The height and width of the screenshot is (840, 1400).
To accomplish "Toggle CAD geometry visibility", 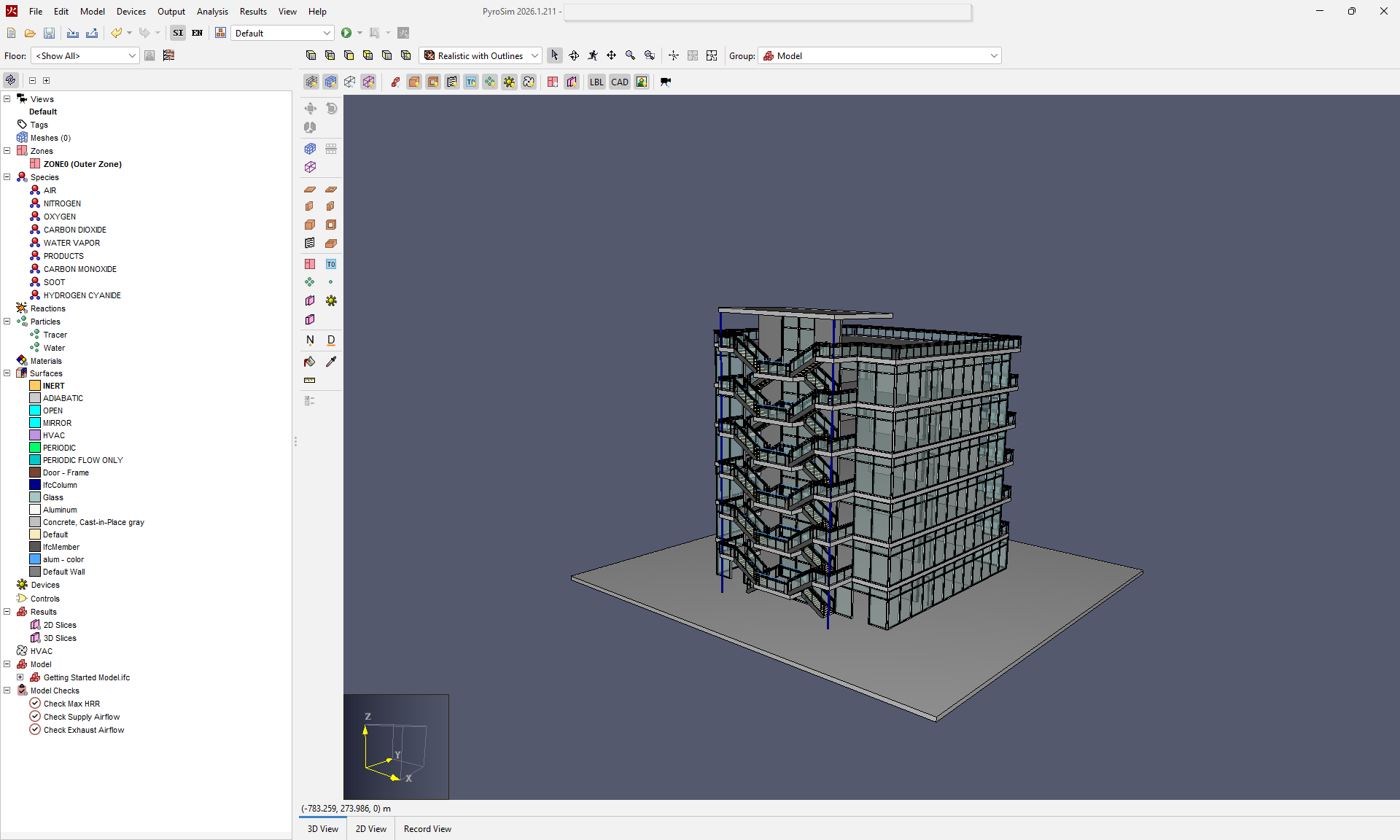I will click(x=620, y=82).
